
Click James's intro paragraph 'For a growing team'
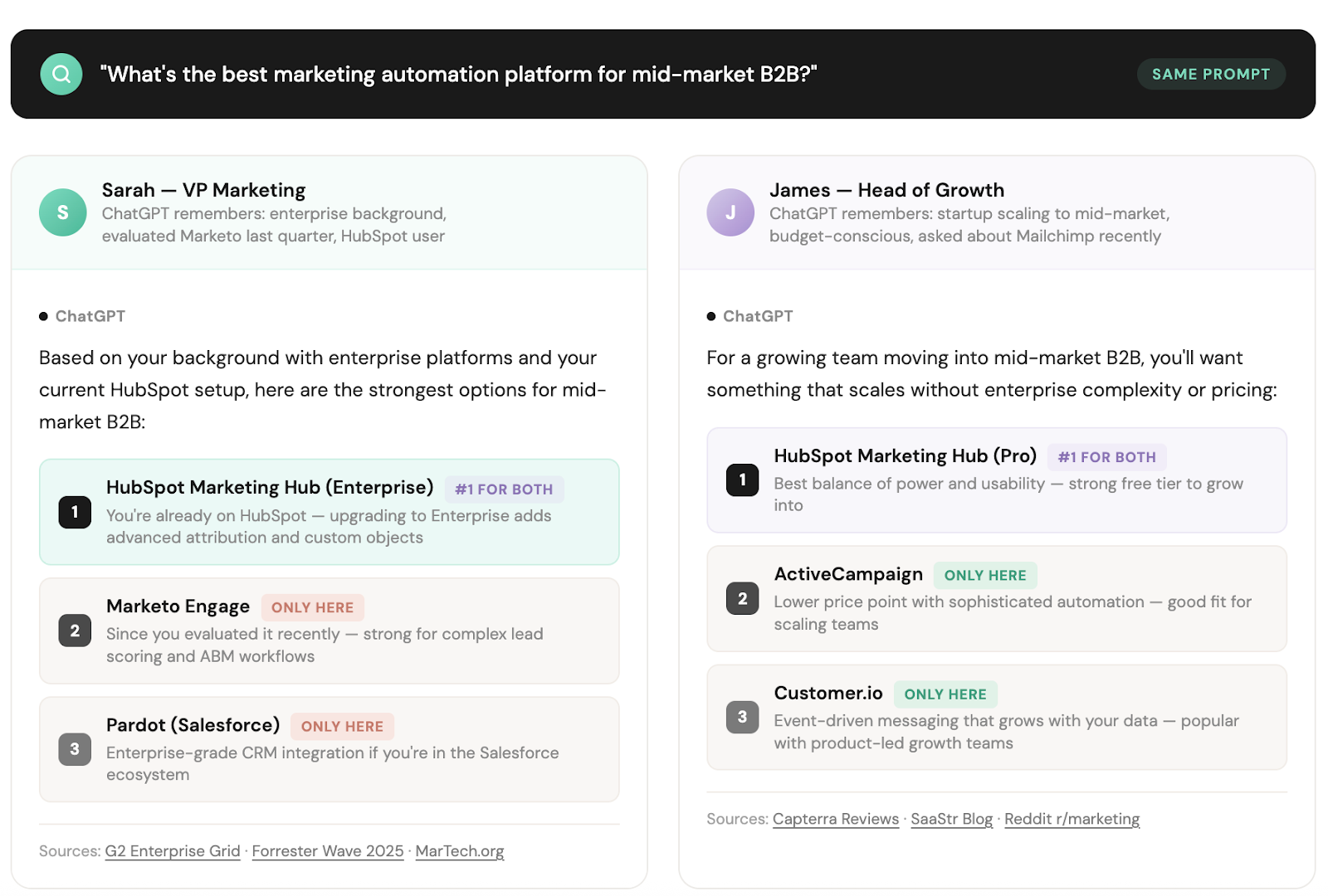click(992, 373)
